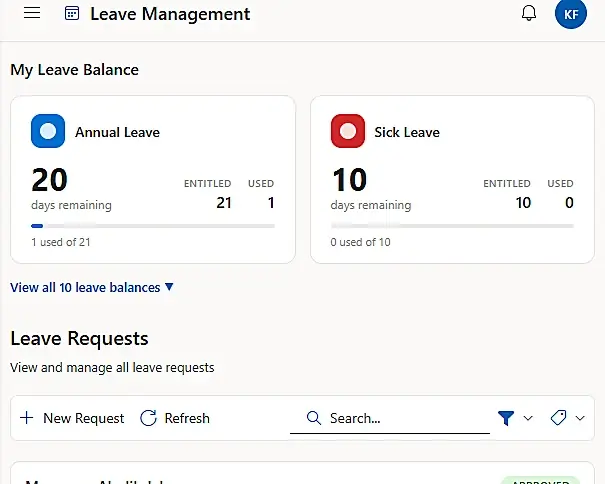Viewport: 605px width, 484px height.
Task: Click the '0 used of 10' text
Action: 360,242
